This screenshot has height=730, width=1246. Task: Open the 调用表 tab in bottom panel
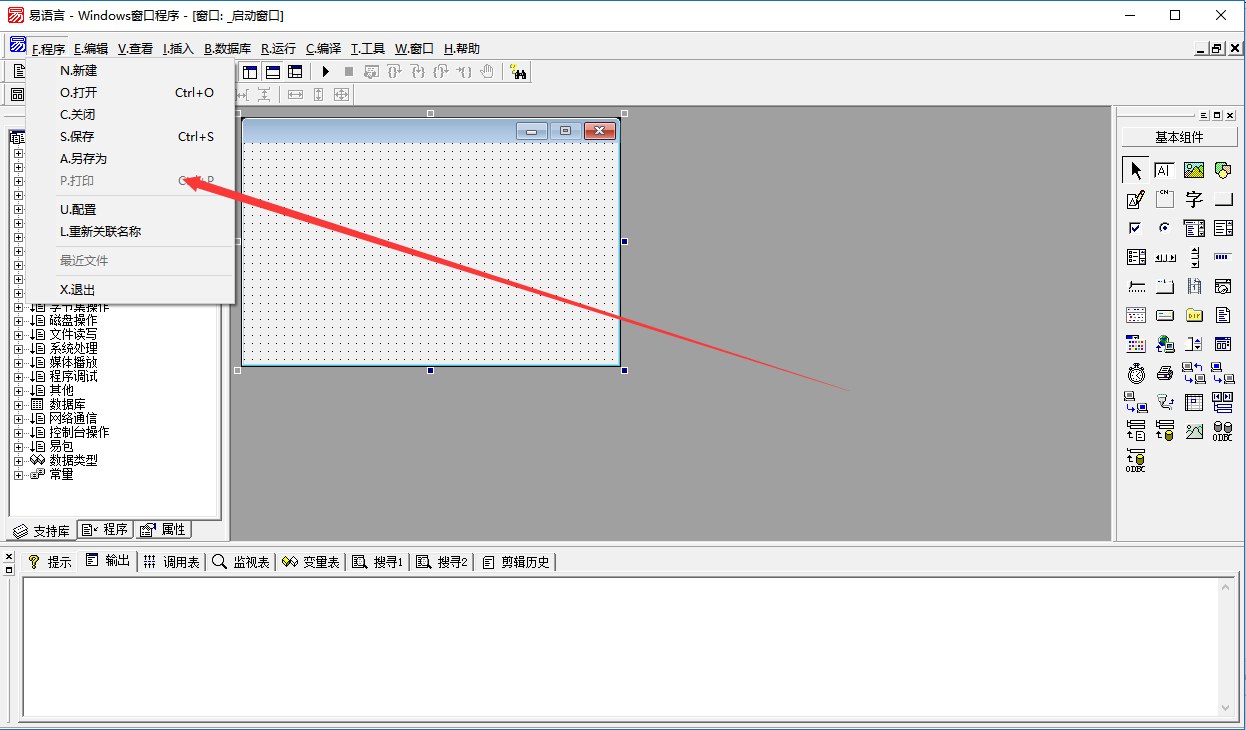(172, 562)
